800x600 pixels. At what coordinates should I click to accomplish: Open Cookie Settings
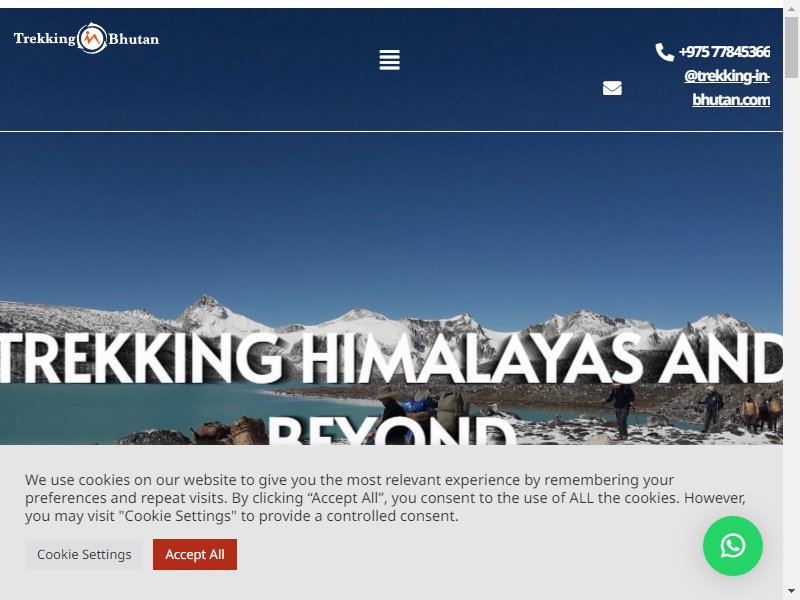pyautogui.click(x=84, y=554)
